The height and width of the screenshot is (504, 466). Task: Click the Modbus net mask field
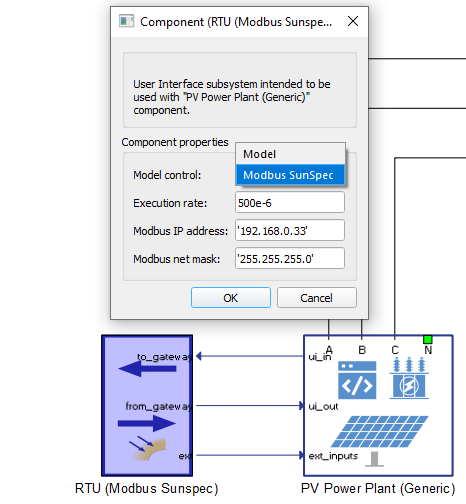click(x=290, y=258)
